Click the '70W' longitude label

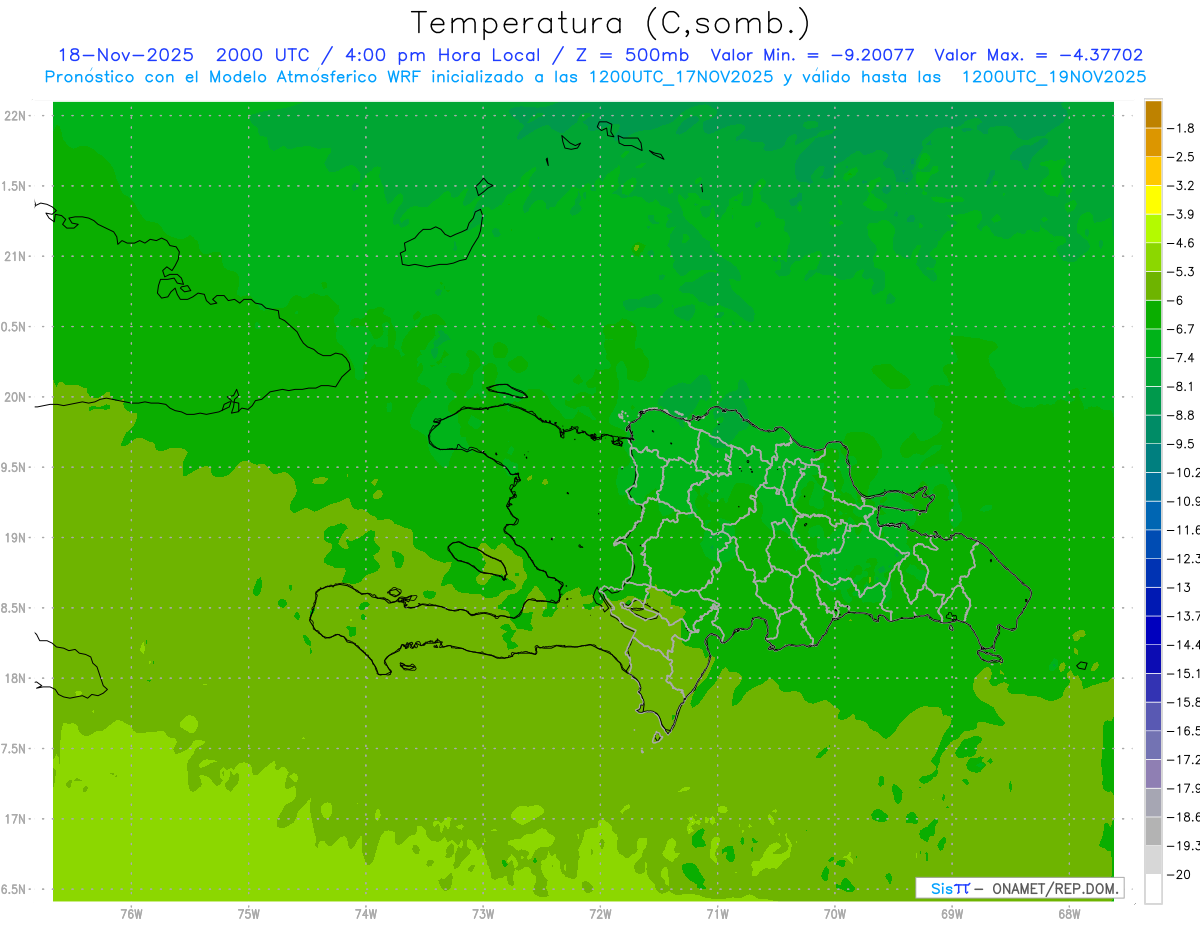834,913
